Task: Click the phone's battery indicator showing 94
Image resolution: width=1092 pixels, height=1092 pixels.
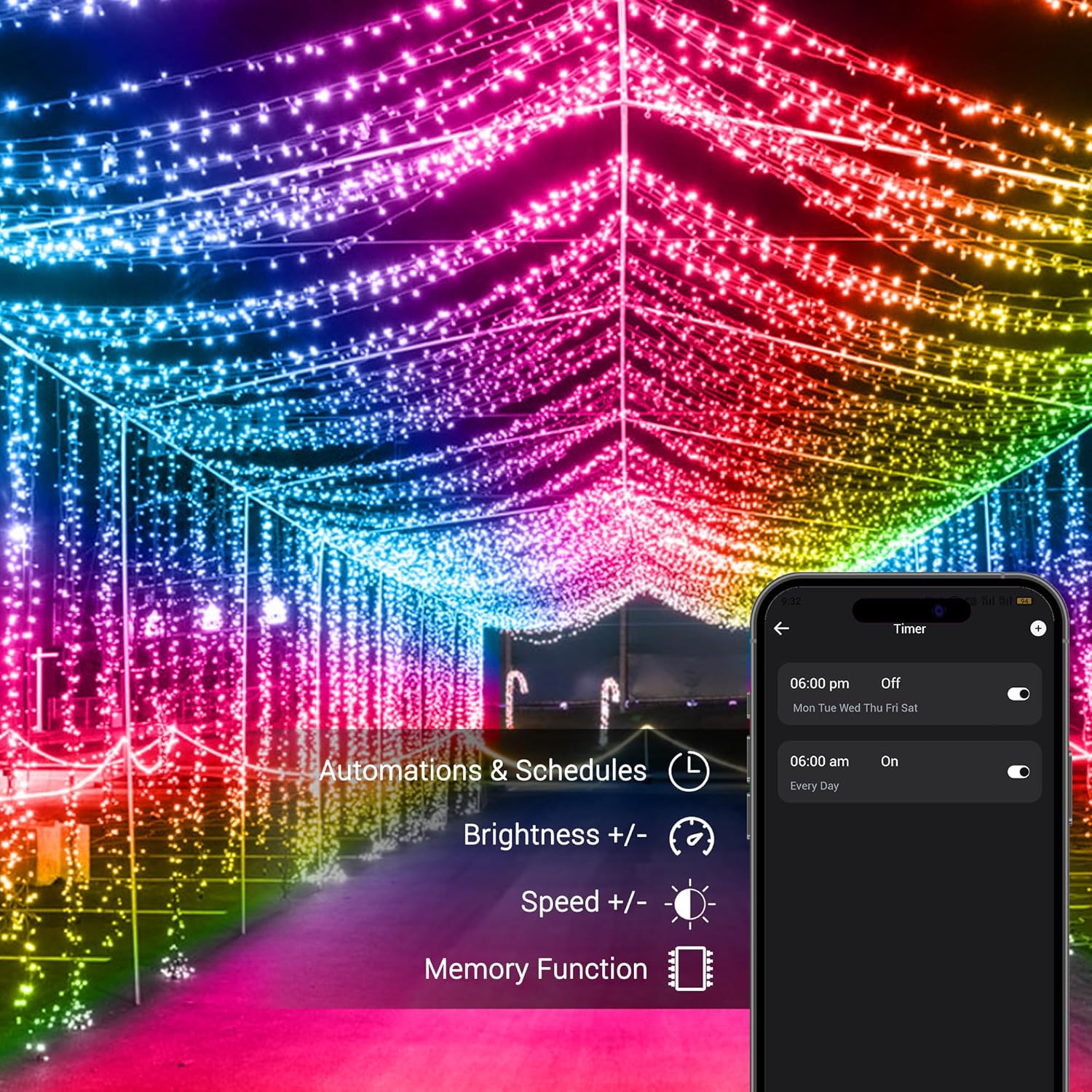Action: pyautogui.click(x=1025, y=601)
